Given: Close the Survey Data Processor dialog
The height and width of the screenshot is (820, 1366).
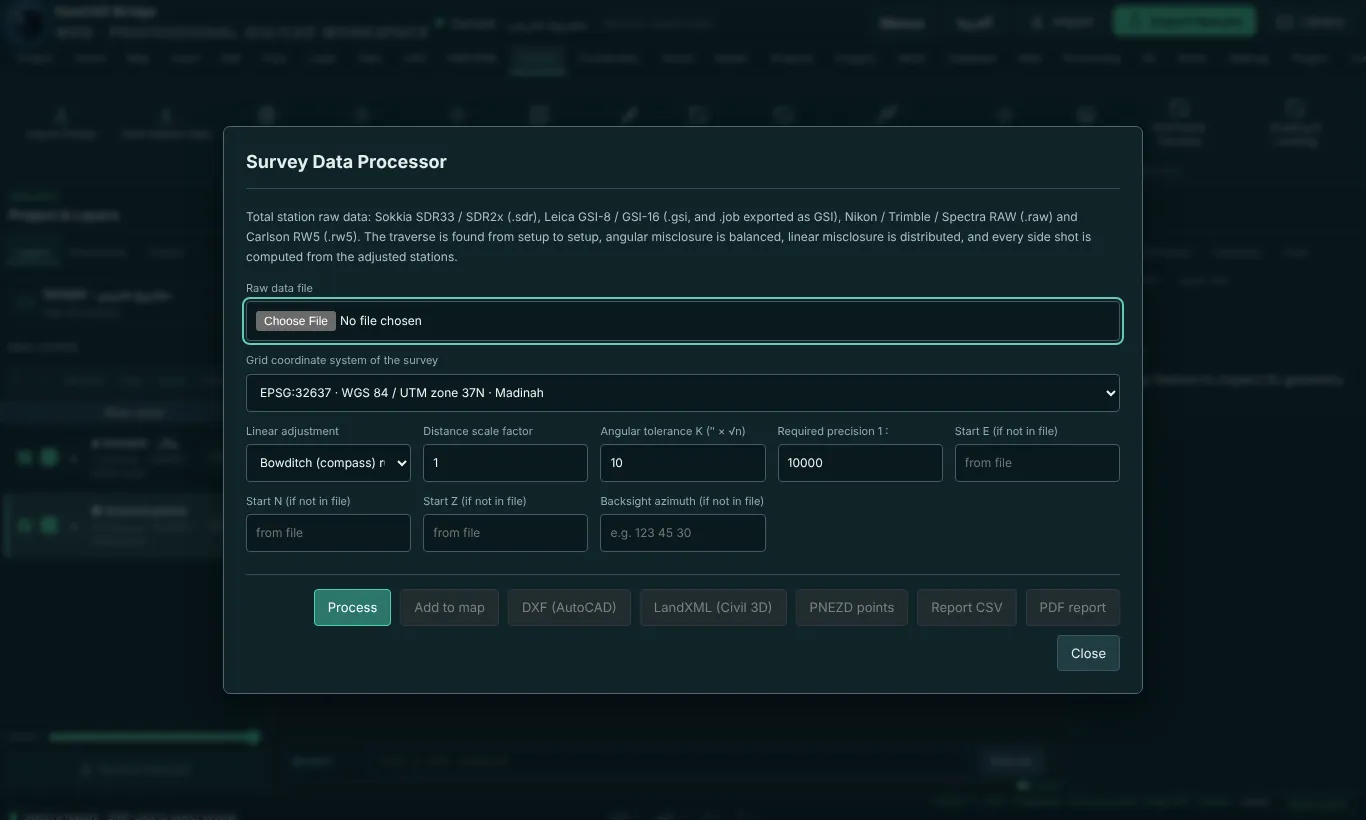Looking at the screenshot, I should click(x=1088, y=653).
